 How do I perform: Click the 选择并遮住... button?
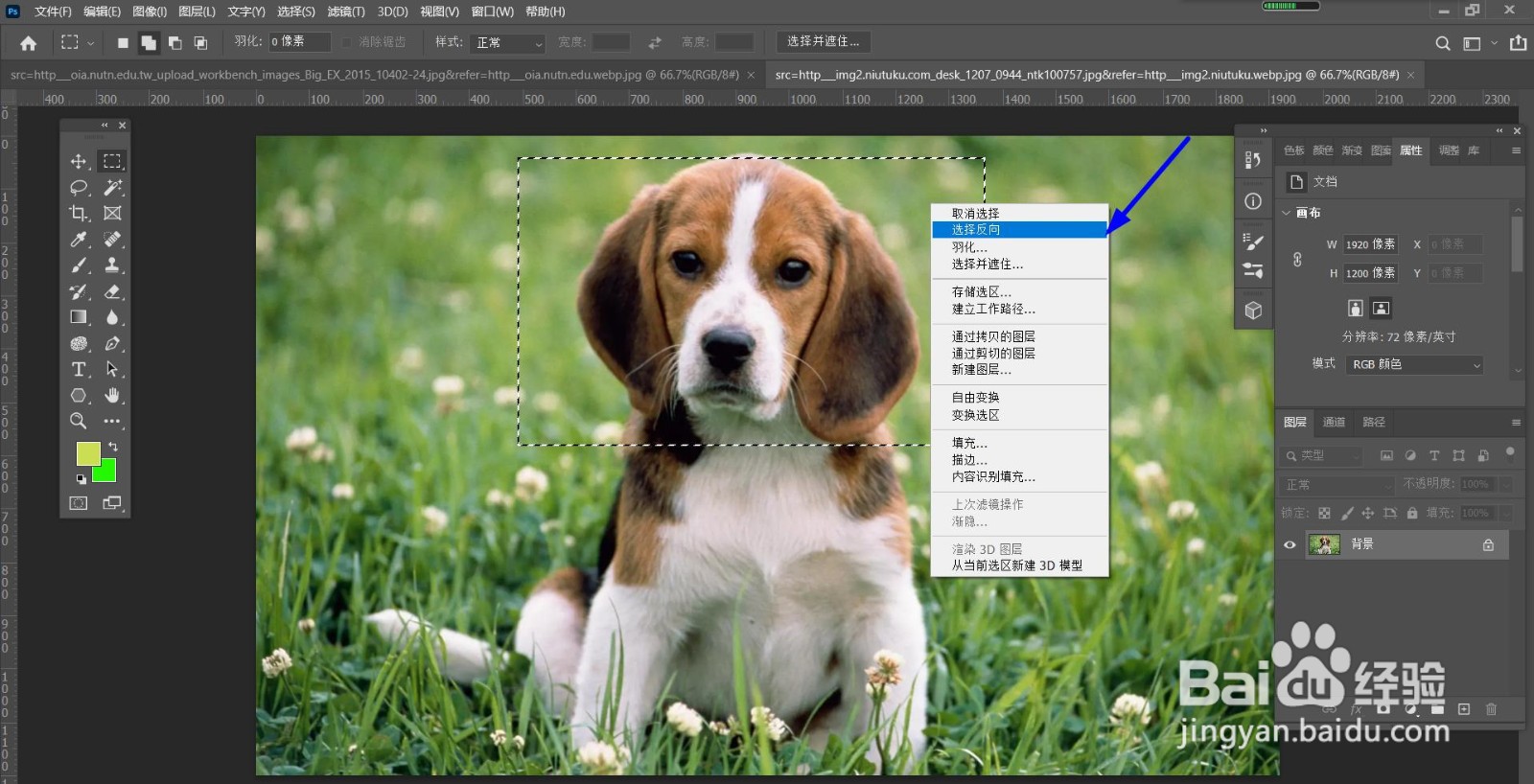tap(824, 41)
